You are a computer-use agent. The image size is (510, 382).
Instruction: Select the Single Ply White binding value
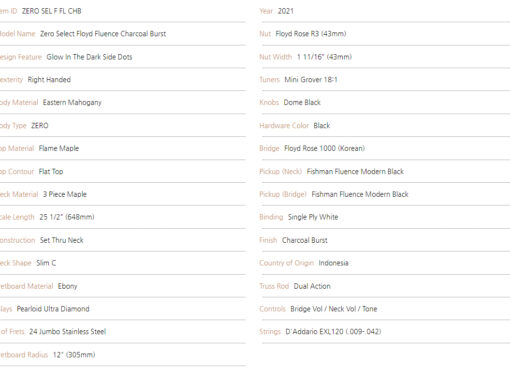click(313, 217)
